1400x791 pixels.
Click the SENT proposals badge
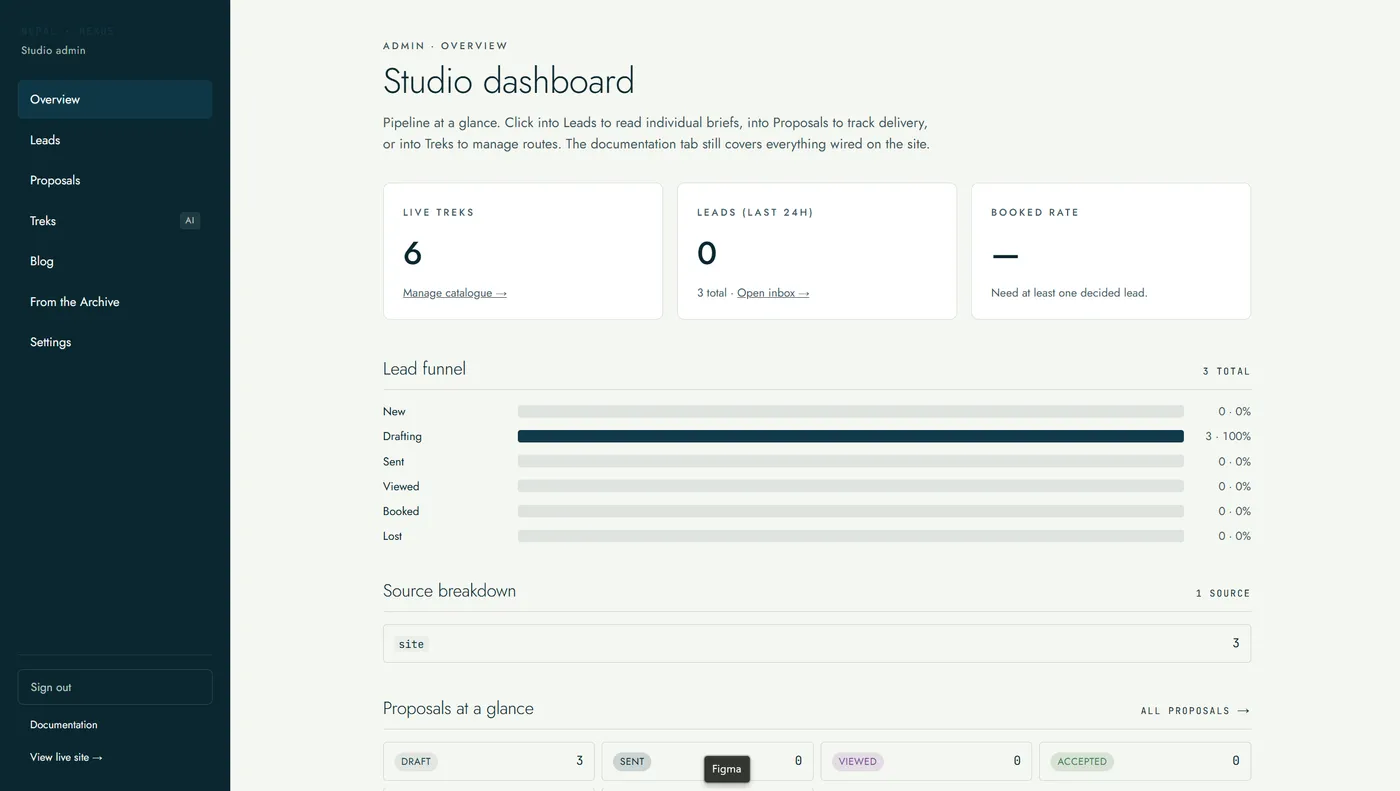(632, 761)
